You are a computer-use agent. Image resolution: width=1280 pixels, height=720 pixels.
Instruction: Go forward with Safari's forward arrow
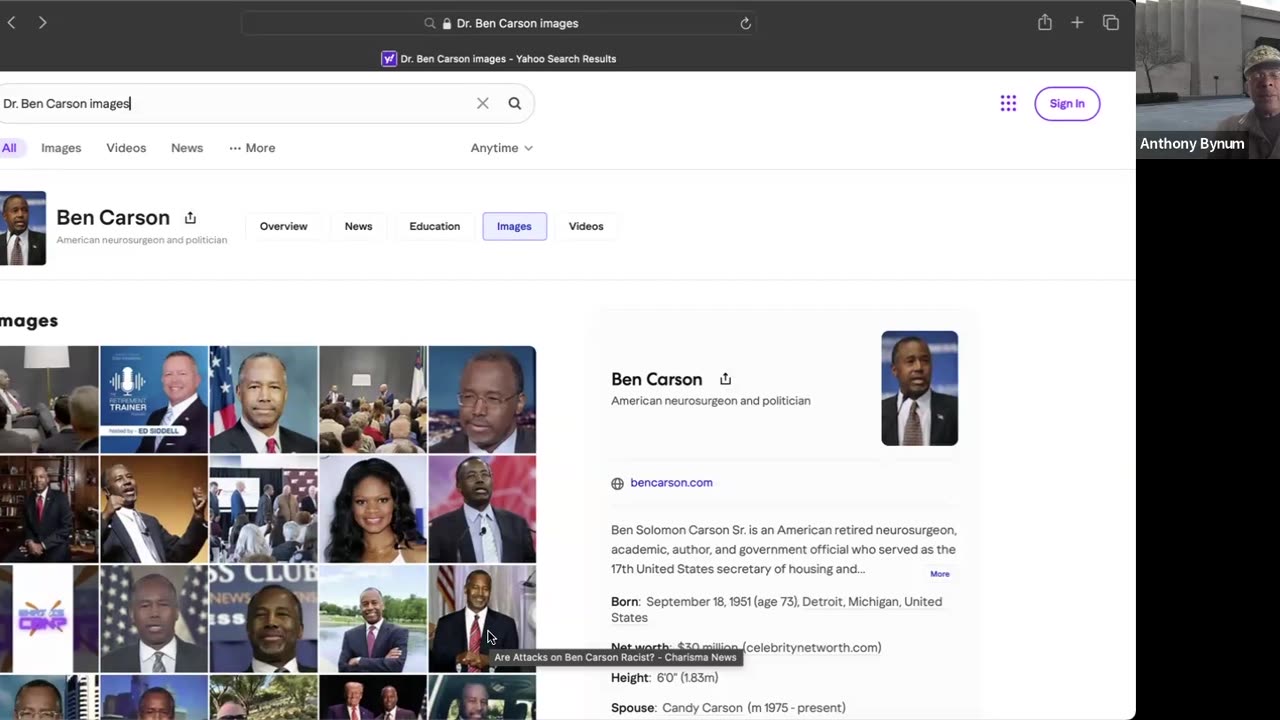point(42,23)
